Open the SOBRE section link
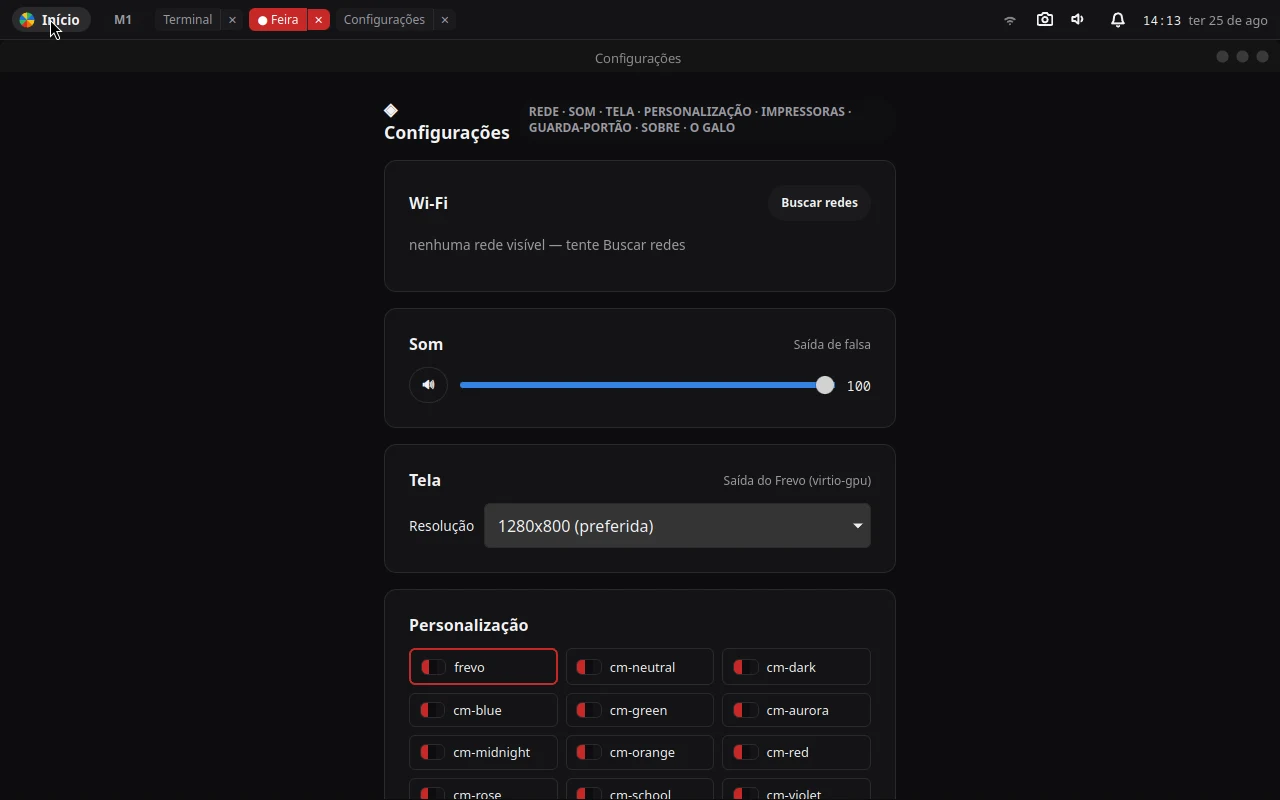Image resolution: width=1280 pixels, height=800 pixels. click(661, 127)
